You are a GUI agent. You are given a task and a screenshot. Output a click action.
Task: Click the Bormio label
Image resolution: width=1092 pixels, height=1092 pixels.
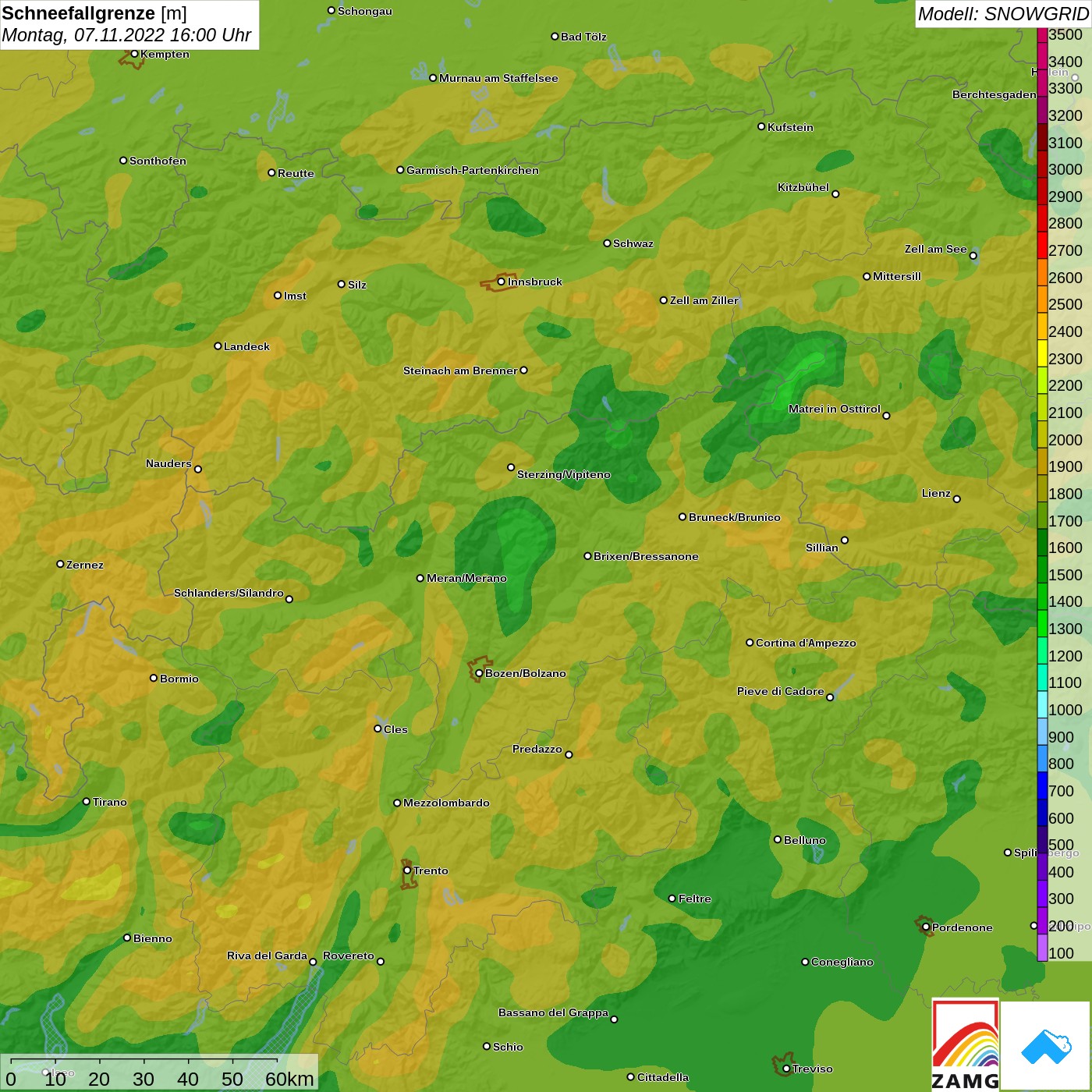(179, 679)
